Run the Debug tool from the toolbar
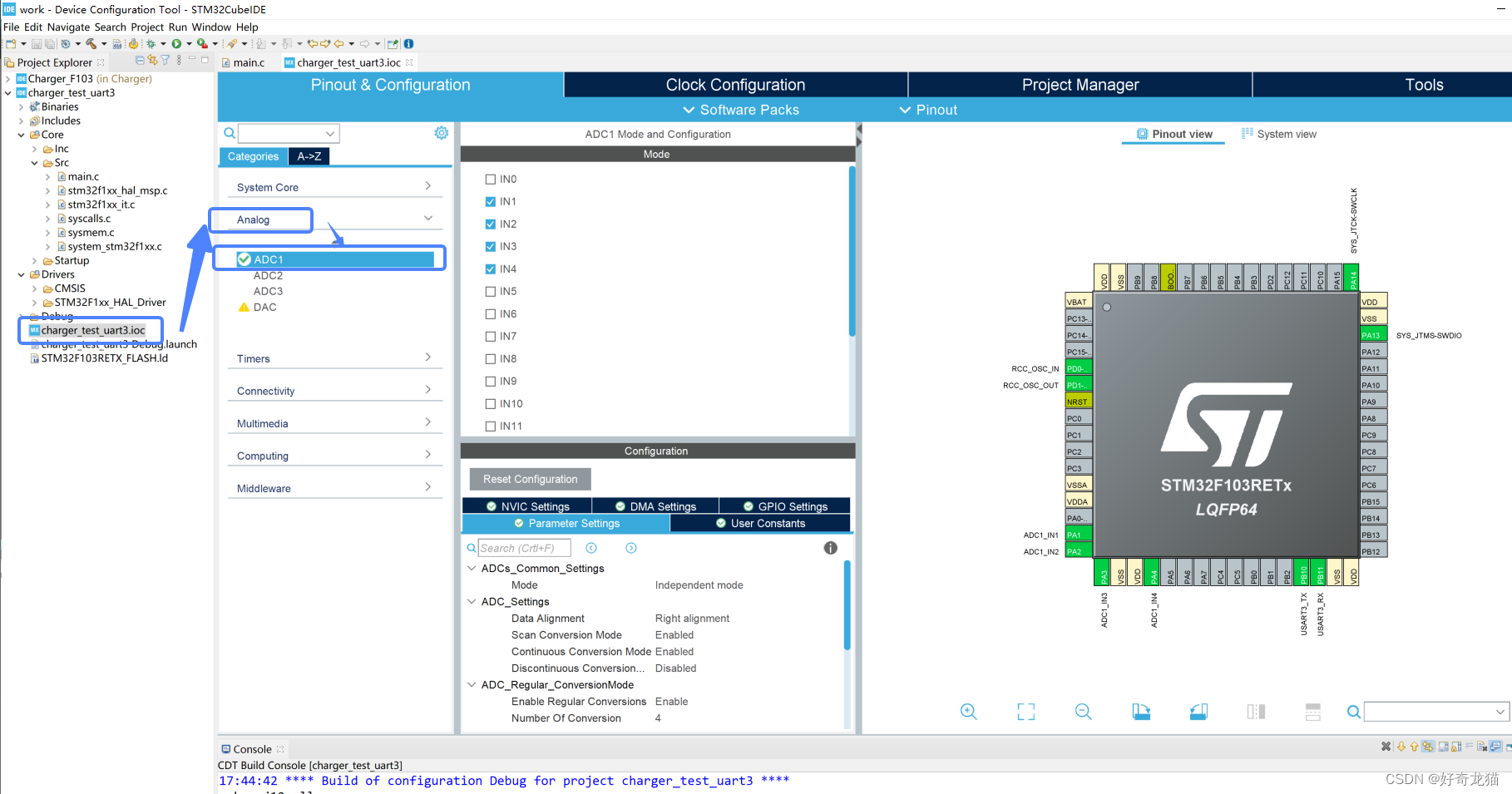The image size is (1512, 794). 150,43
